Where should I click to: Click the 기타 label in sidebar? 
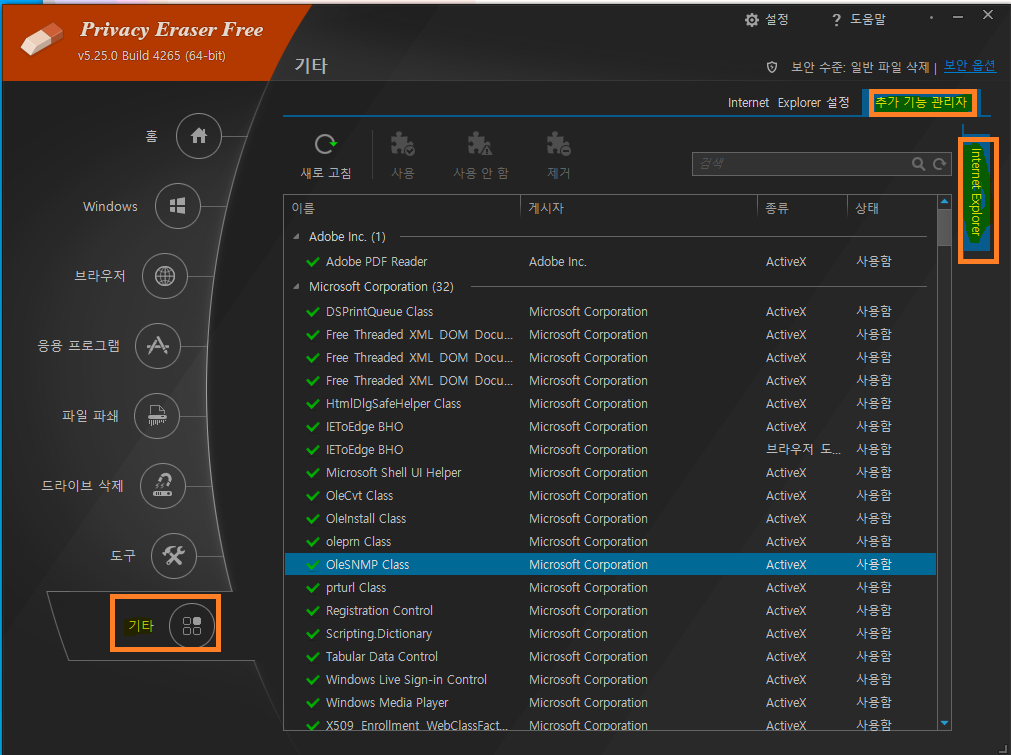141,625
